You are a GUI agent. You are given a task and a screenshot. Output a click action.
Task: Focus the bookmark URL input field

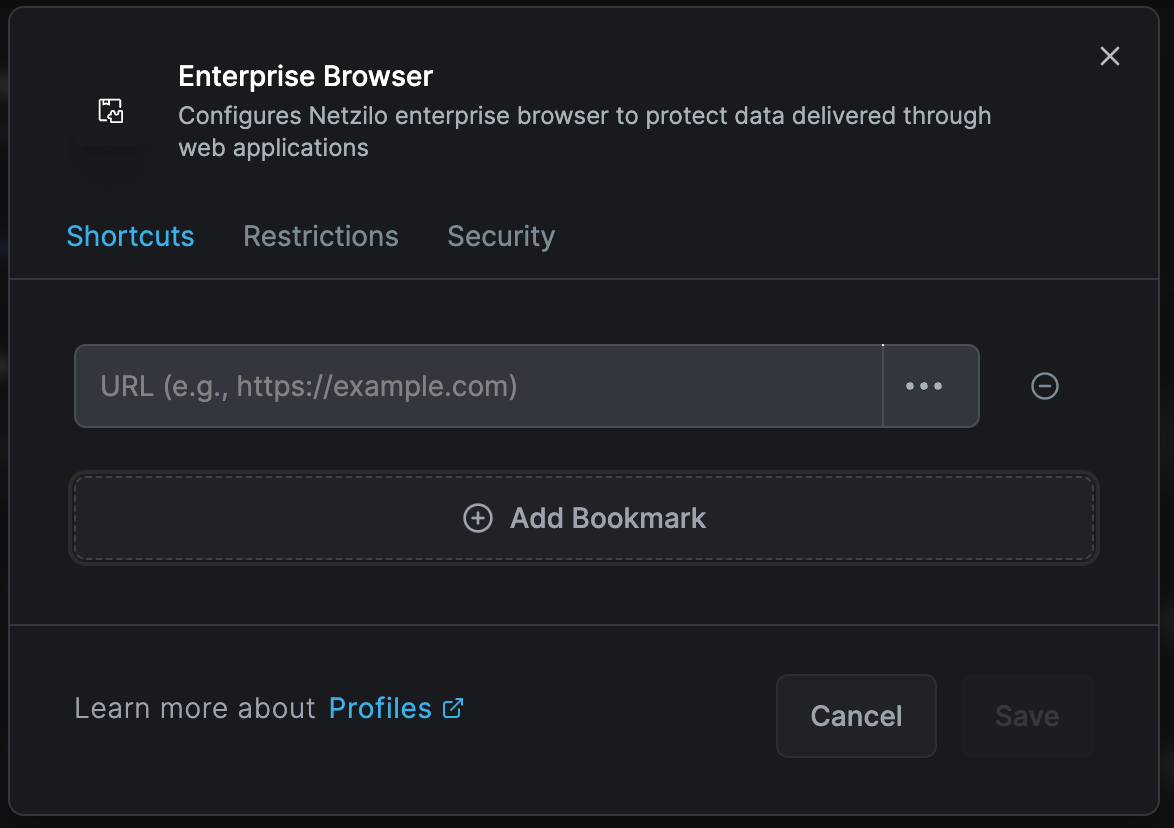point(478,386)
